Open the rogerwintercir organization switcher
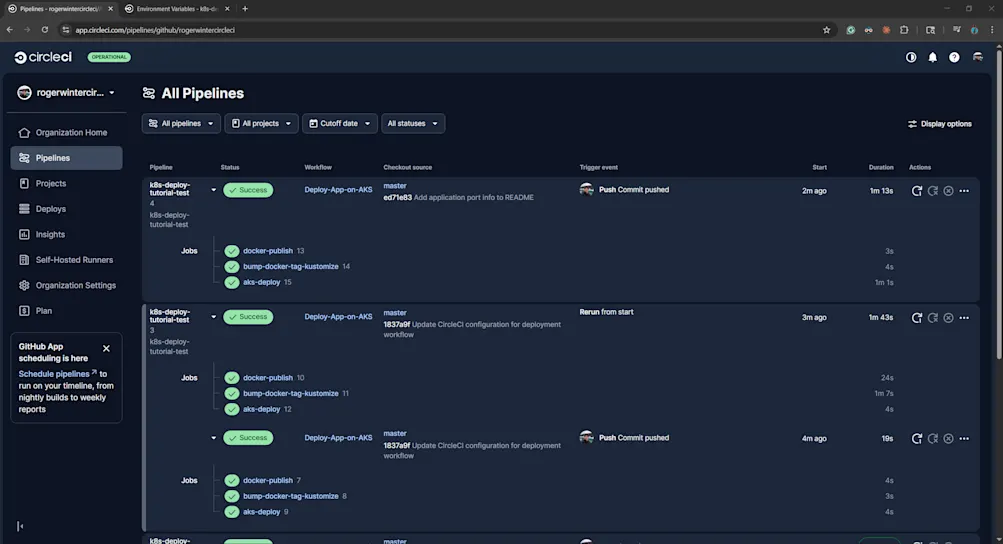Screen dimensions: 1003x544 pos(67,93)
